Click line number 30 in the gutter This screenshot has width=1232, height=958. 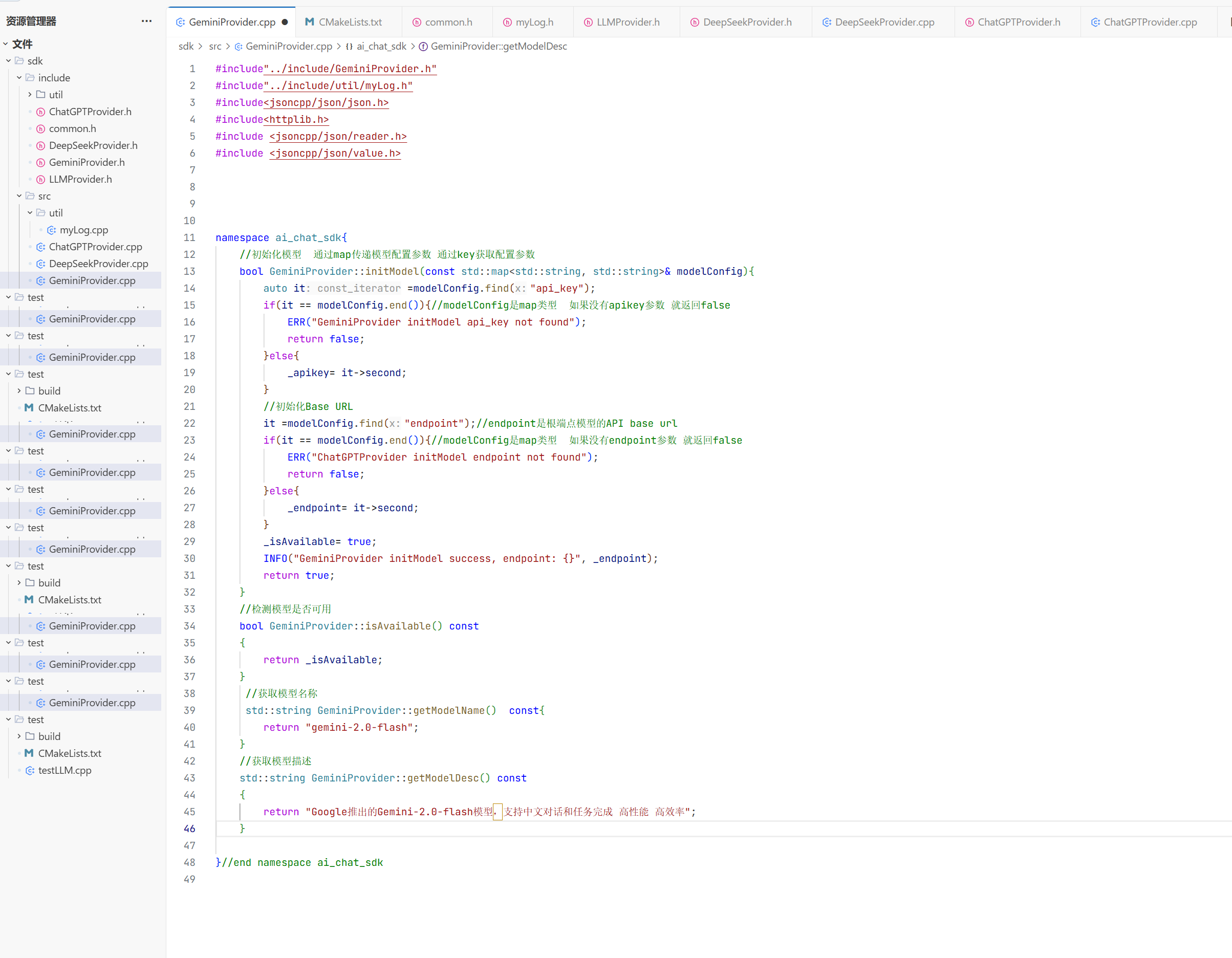point(189,558)
